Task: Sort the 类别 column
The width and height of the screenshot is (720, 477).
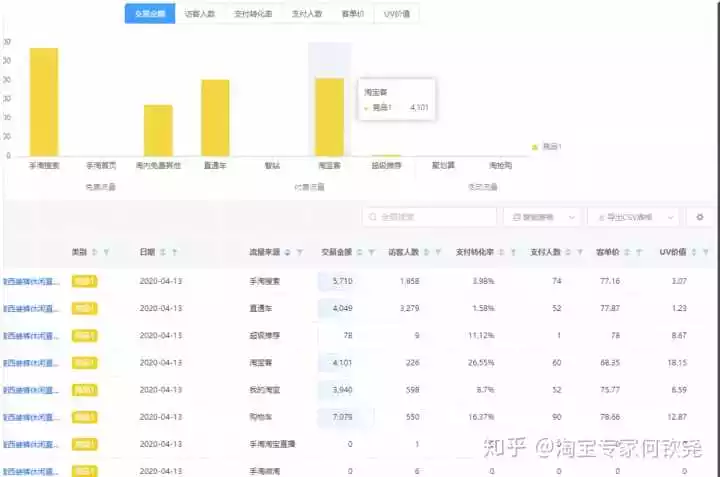Action: click(95, 252)
